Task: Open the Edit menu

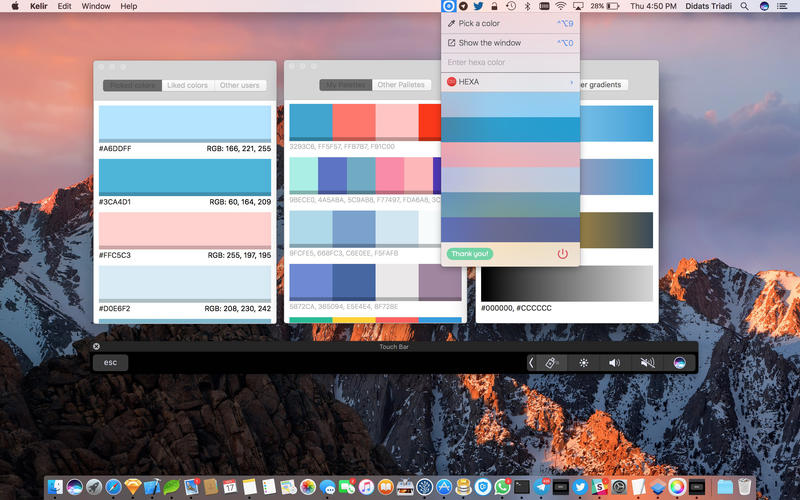Action: (x=64, y=6)
